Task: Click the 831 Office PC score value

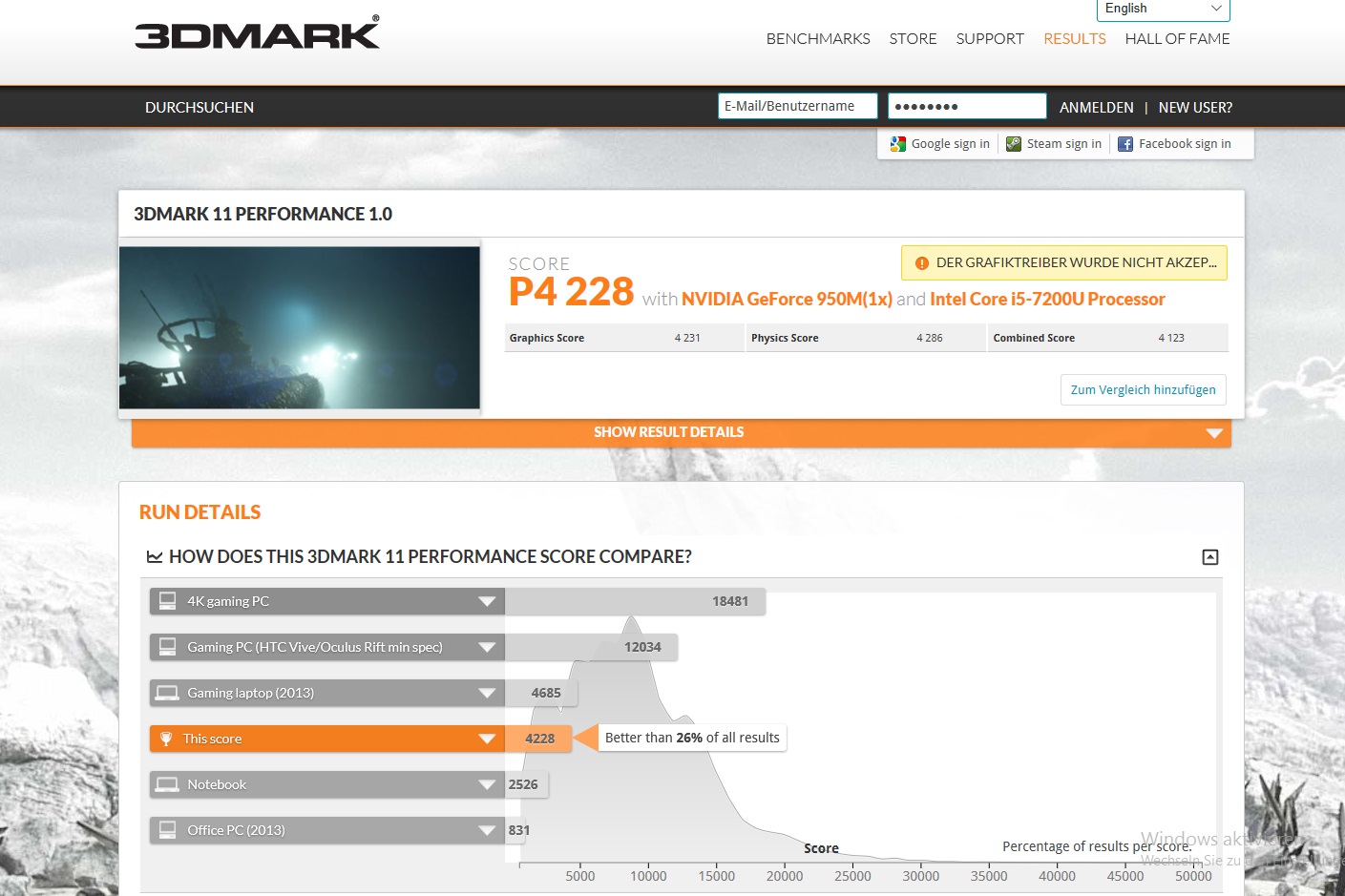Action: [x=519, y=830]
